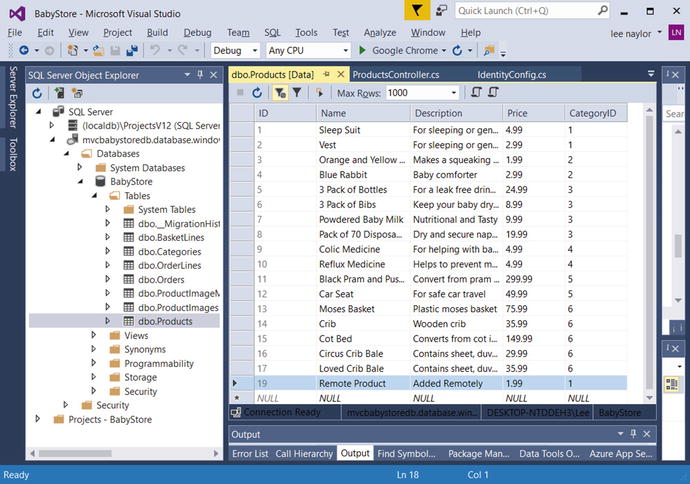The image size is (690, 484).
Task: Select the Moses Basket name cell
Action: pyautogui.click(x=363, y=309)
